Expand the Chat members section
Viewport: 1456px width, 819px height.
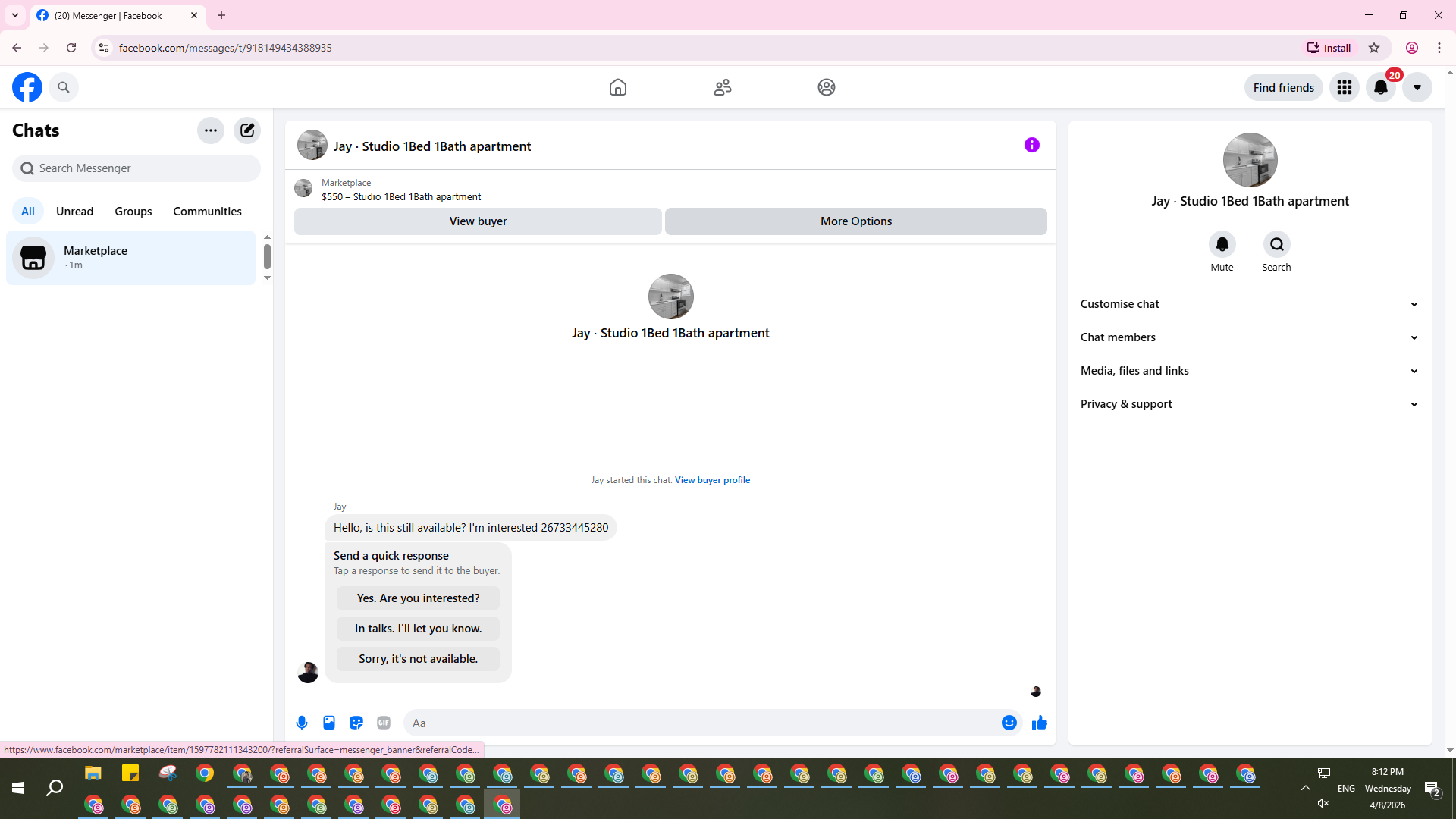(1249, 337)
